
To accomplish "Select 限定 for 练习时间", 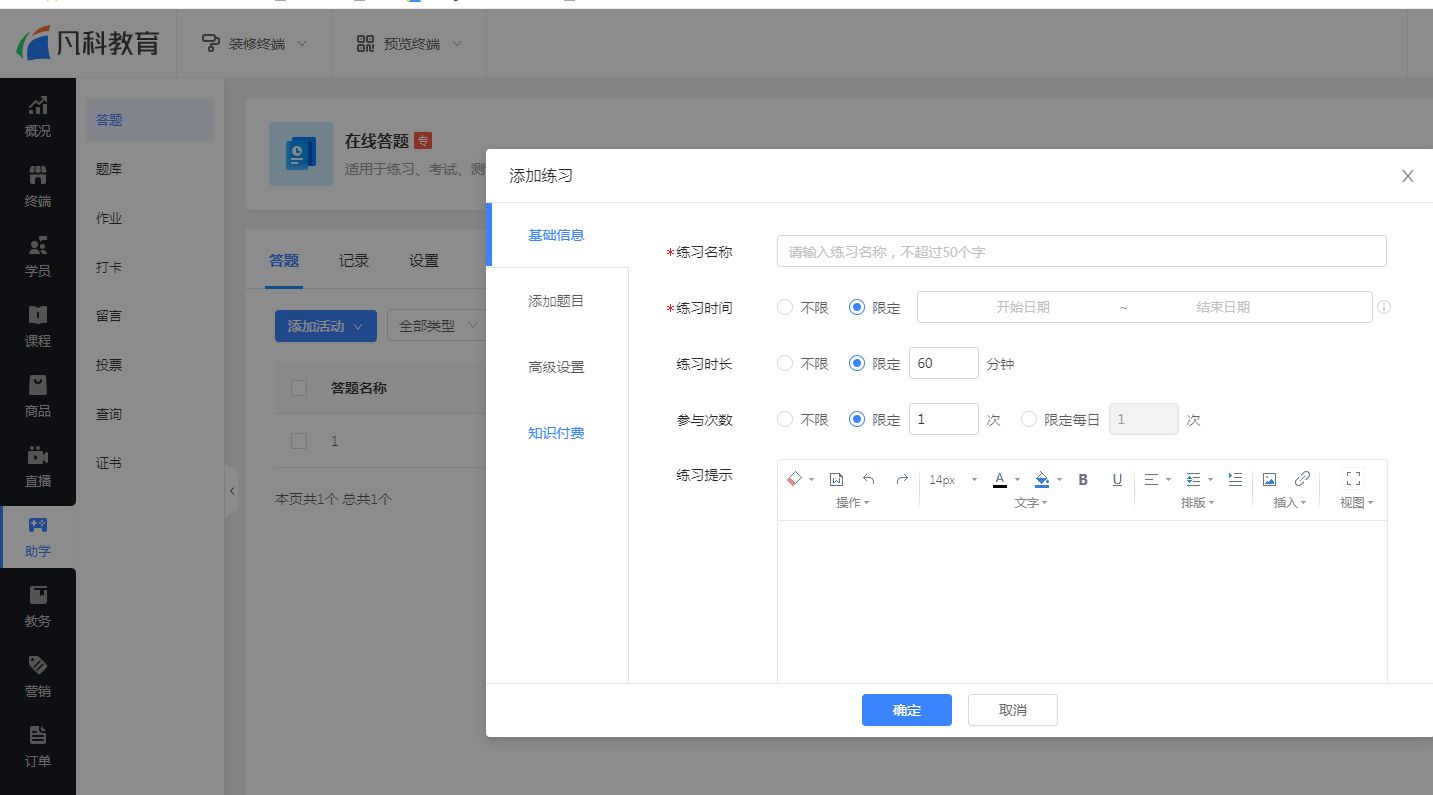I will pyautogui.click(x=856, y=307).
